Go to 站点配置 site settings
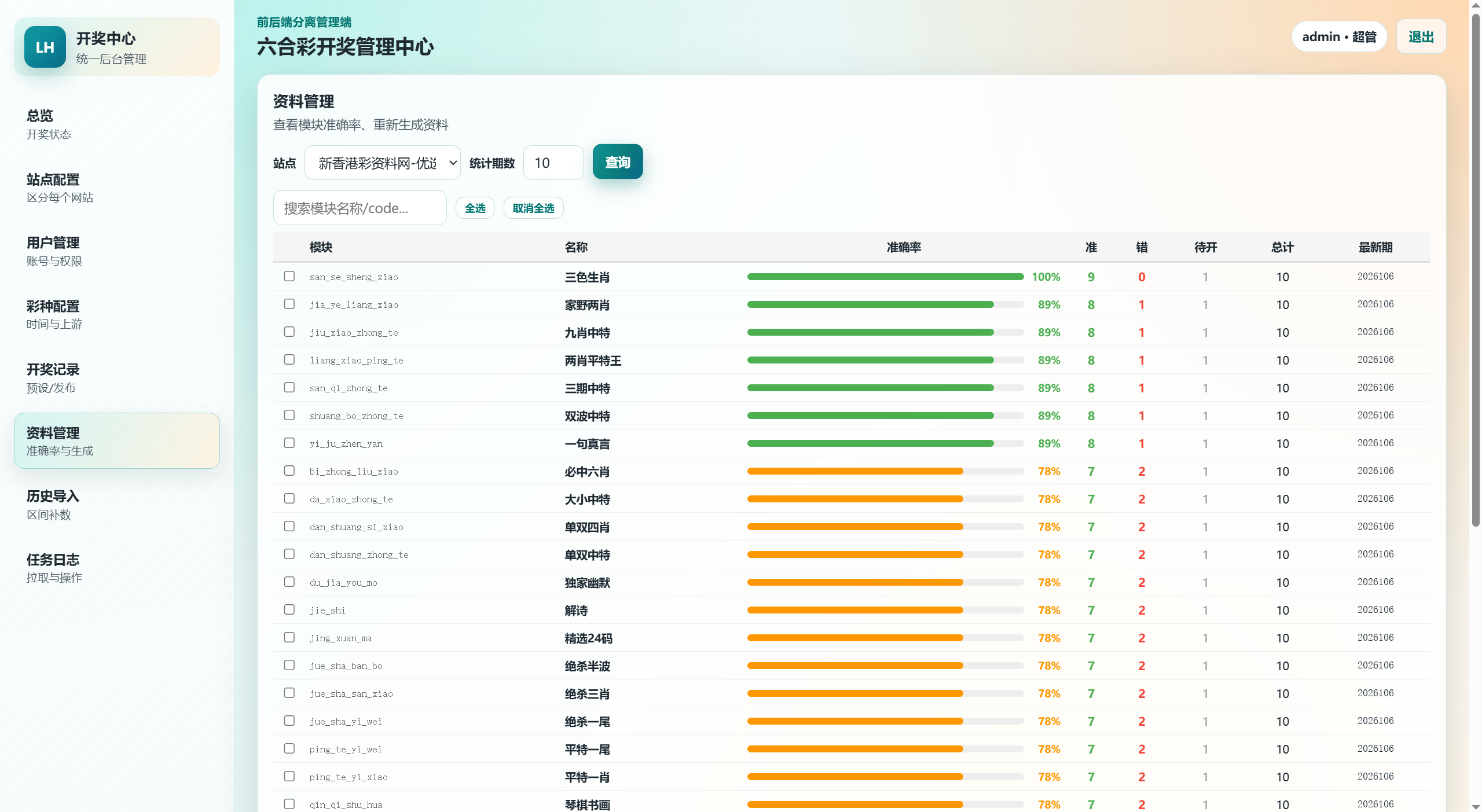Screen dimensions: 1482x812 click(116, 188)
